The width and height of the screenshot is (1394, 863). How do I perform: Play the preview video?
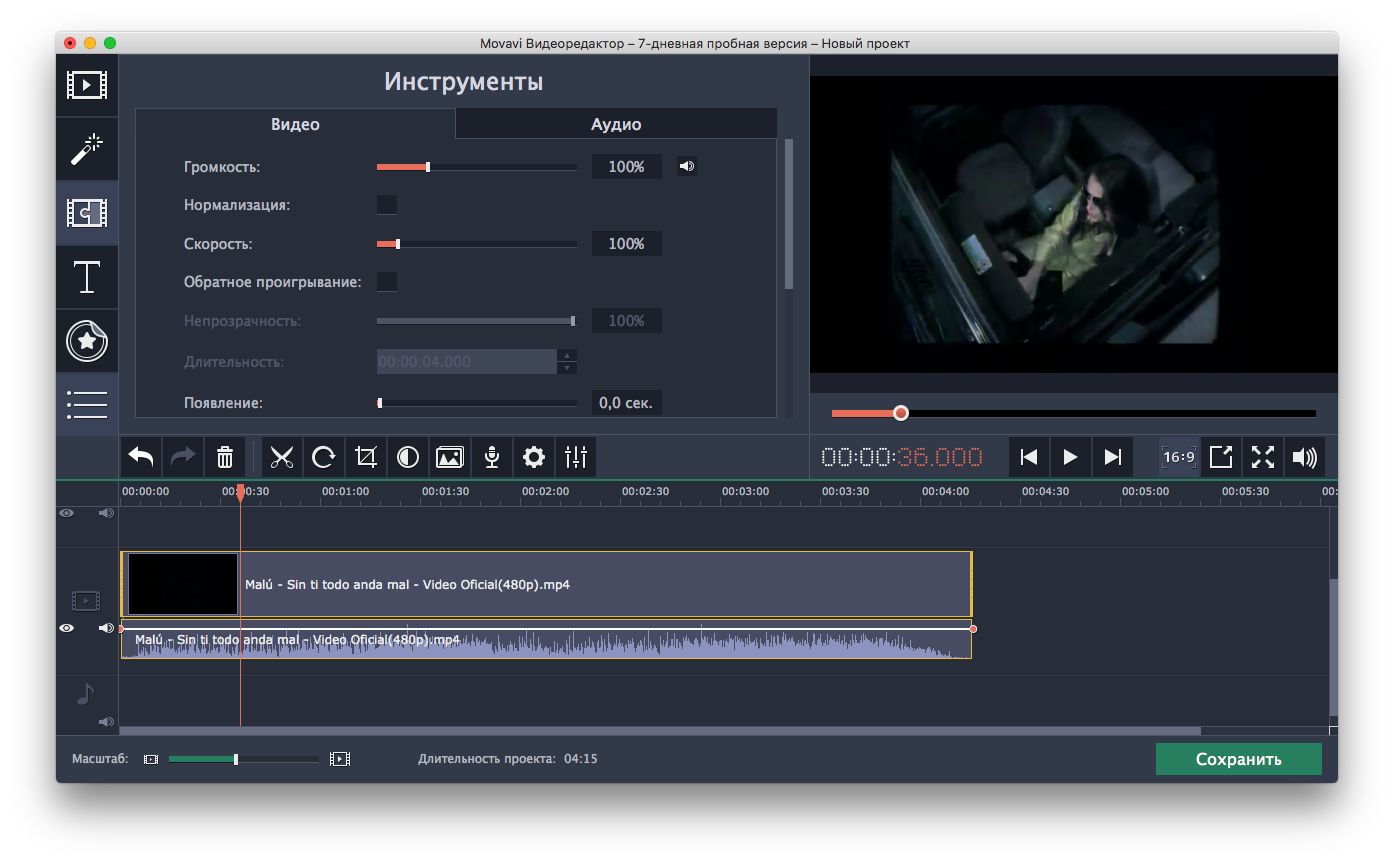pos(1070,458)
